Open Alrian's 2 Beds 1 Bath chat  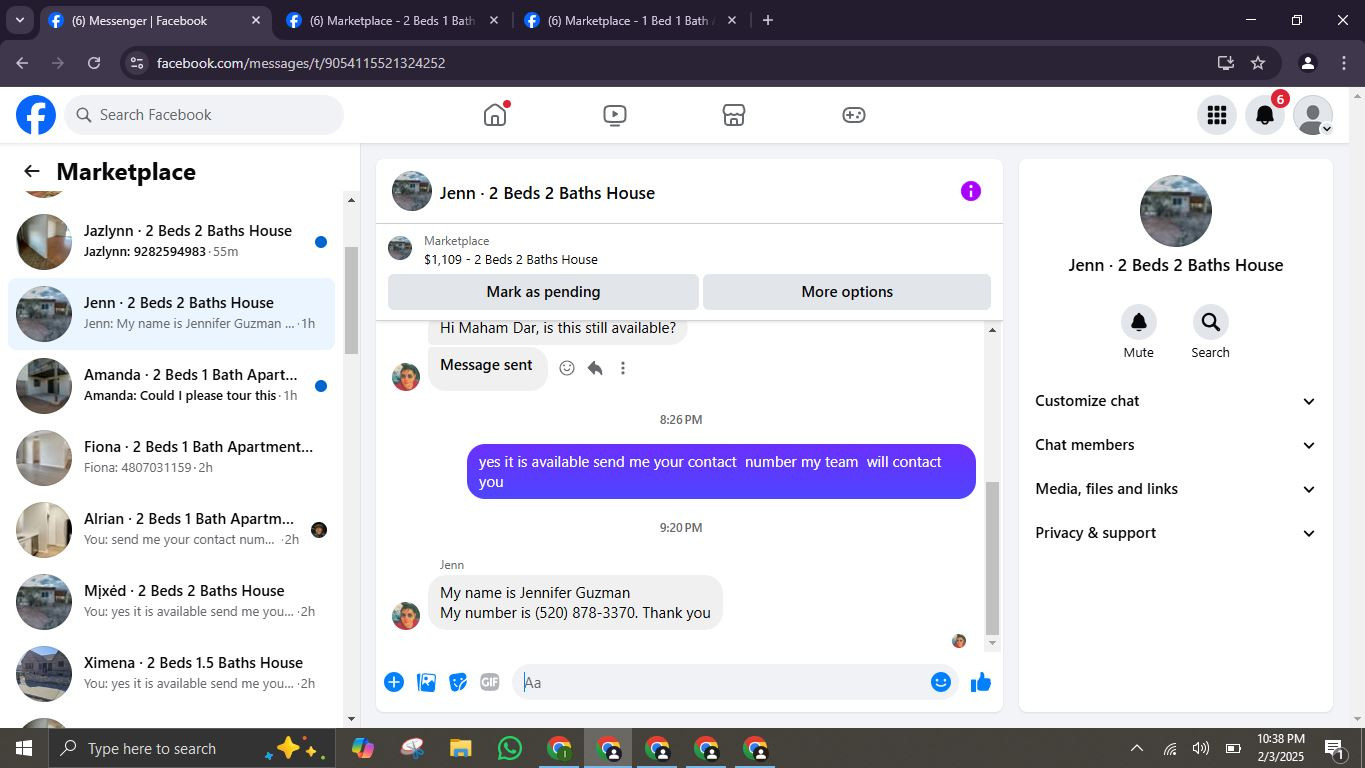171,529
